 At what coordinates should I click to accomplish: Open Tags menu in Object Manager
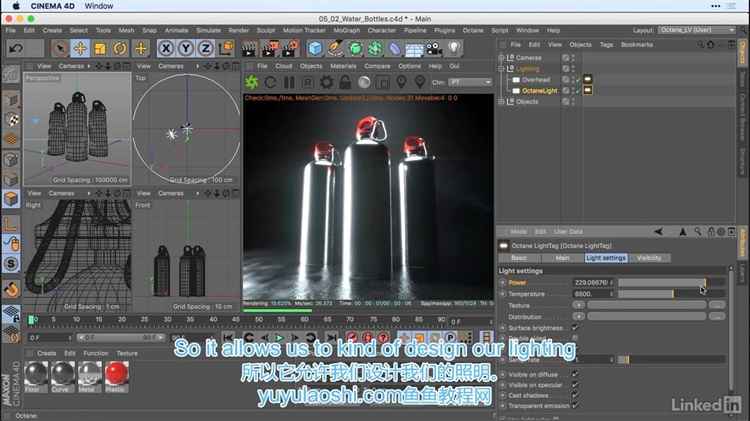(x=606, y=44)
